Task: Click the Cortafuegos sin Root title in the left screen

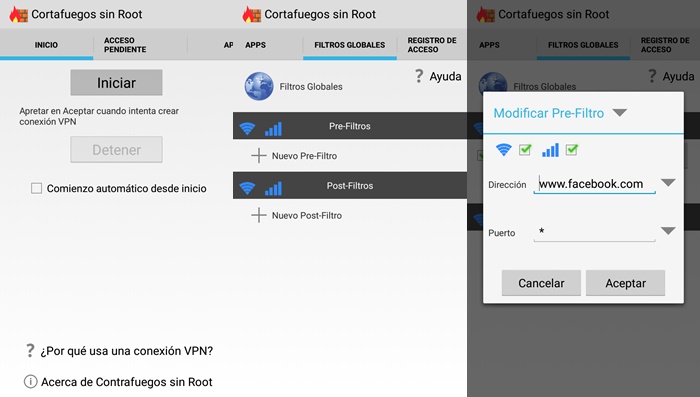Action: tap(87, 14)
